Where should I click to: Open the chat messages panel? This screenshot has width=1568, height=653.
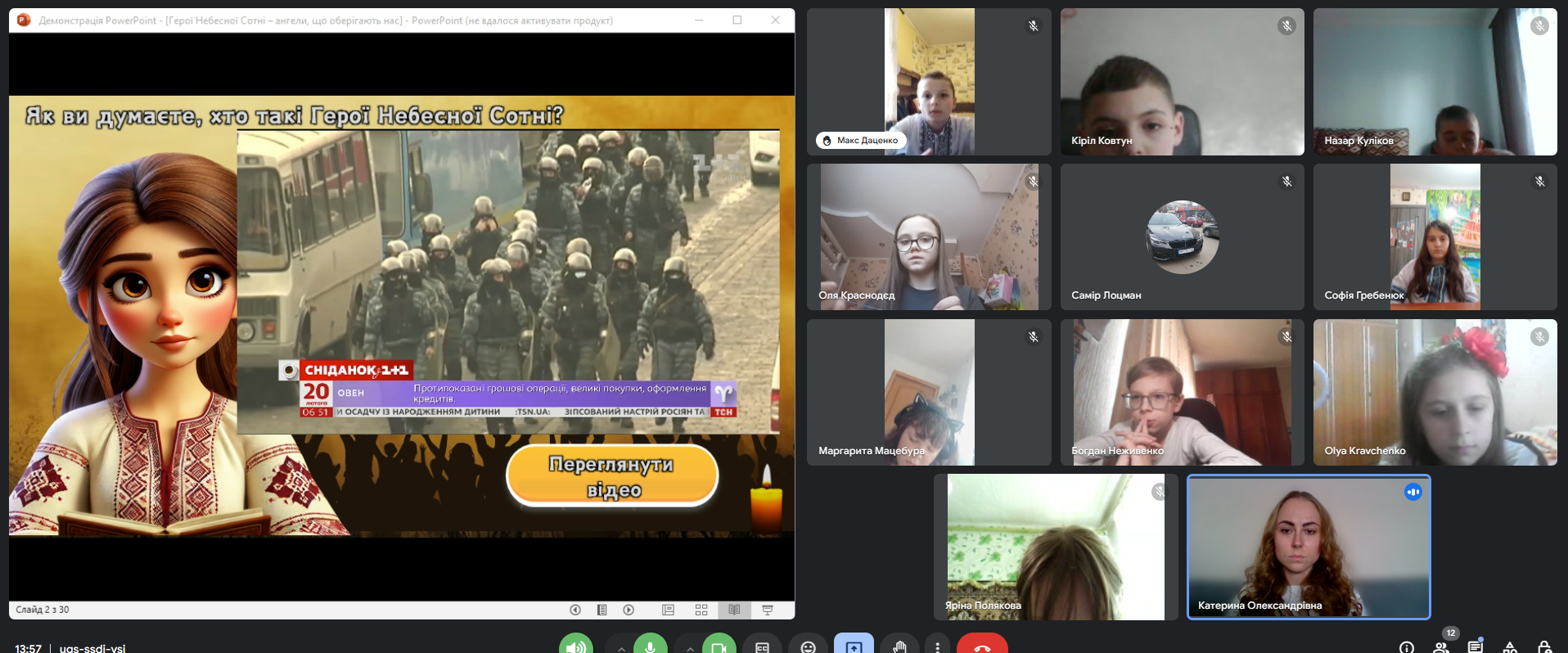pyautogui.click(x=1475, y=646)
